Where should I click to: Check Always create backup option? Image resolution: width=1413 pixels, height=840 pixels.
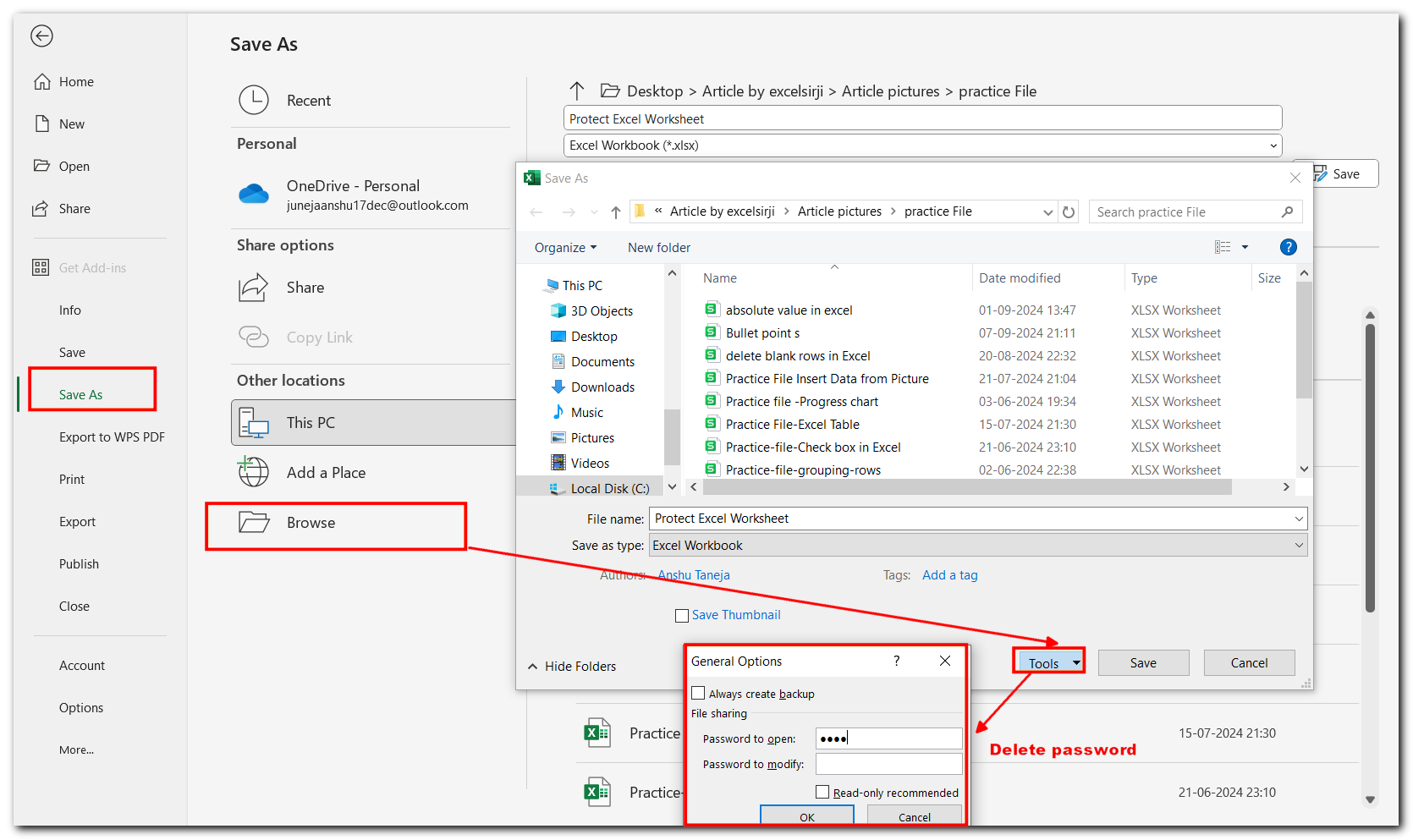698,694
